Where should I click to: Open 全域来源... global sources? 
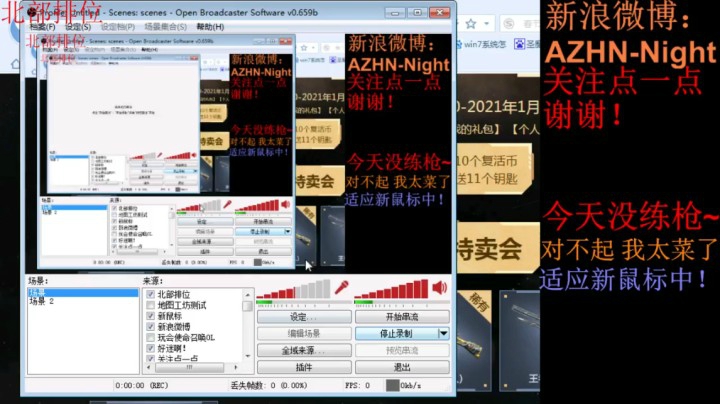pyautogui.click(x=304, y=351)
